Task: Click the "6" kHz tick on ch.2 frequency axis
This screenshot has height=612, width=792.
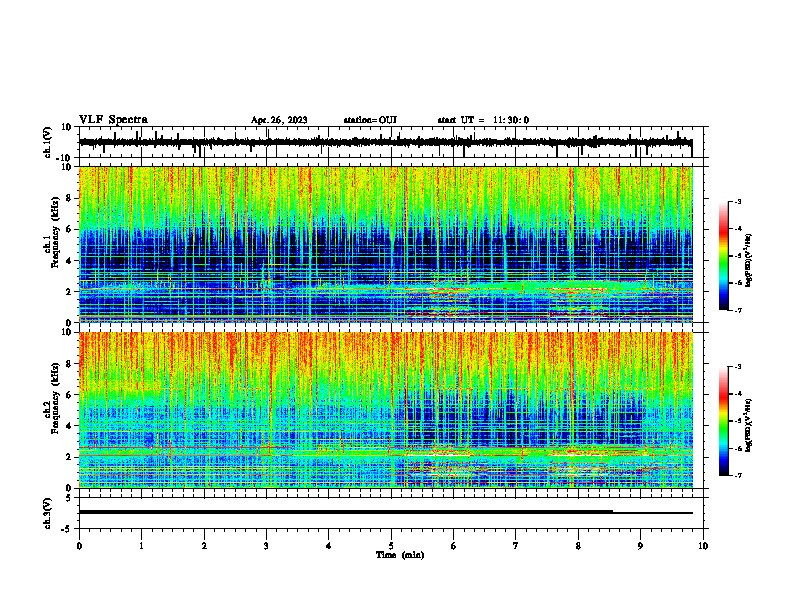Action: click(x=69, y=394)
